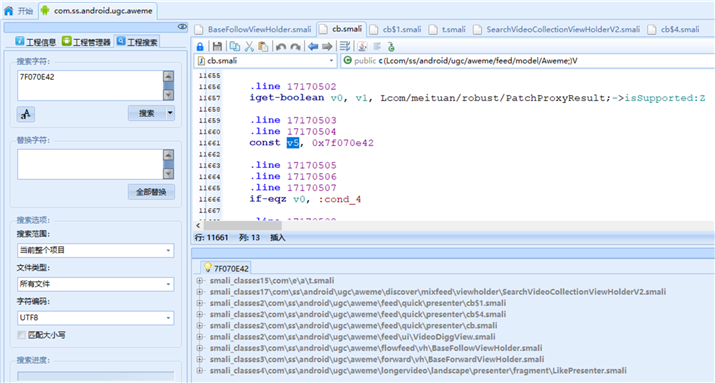The width and height of the screenshot is (715, 383).
Task: Expand the VideoDiggView.smali search result
Action: [200, 337]
